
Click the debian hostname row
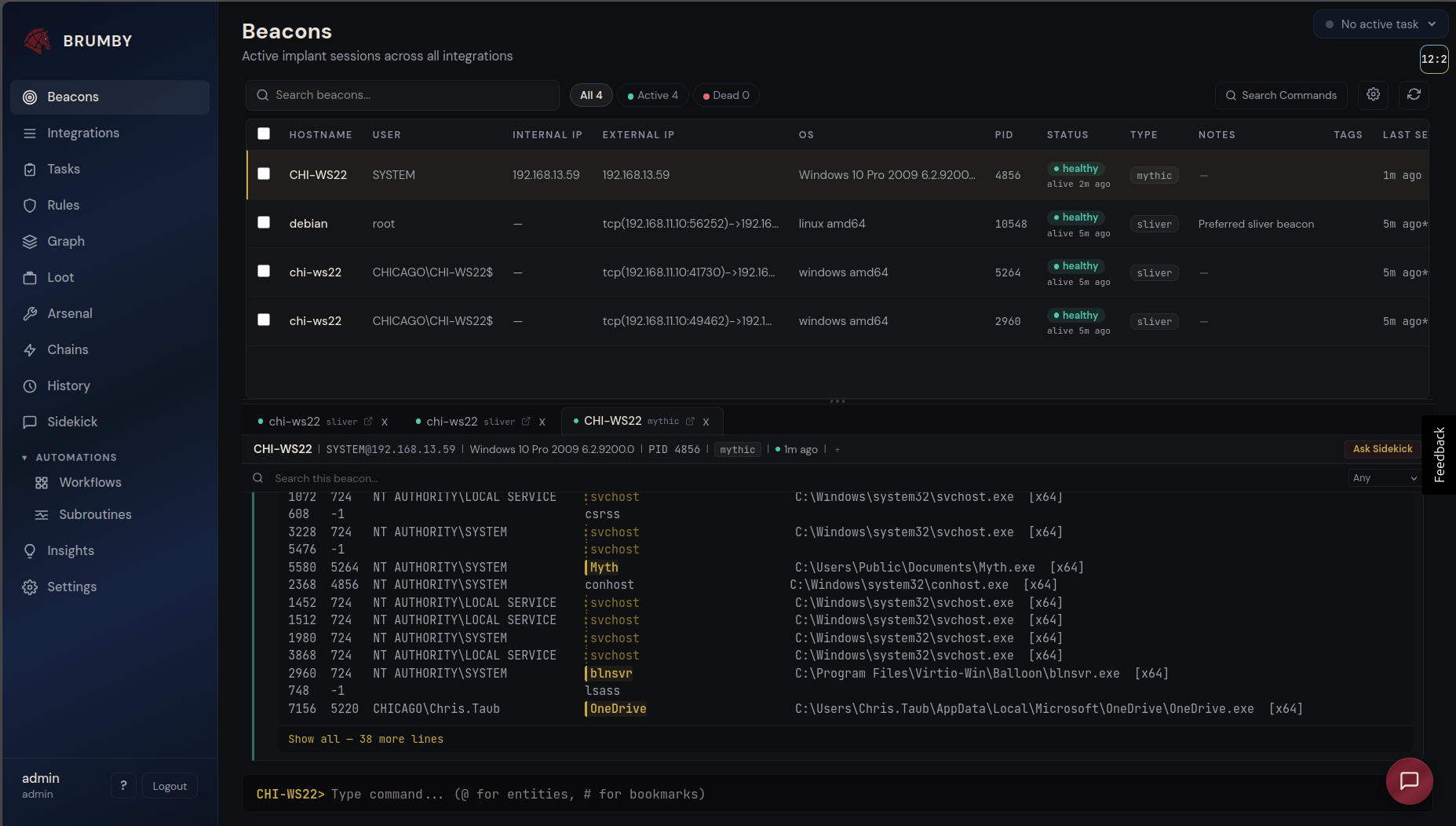point(308,224)
